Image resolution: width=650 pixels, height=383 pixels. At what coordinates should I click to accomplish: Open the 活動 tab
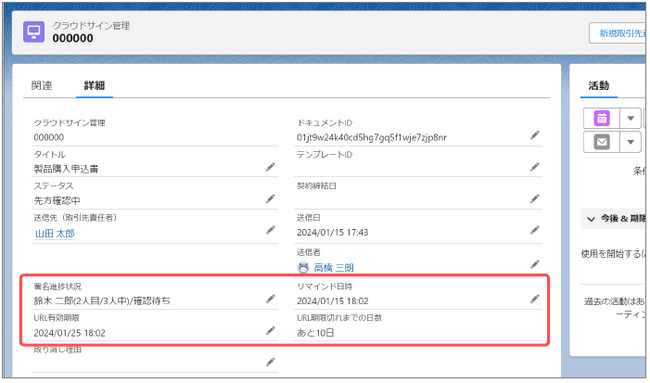599,86
